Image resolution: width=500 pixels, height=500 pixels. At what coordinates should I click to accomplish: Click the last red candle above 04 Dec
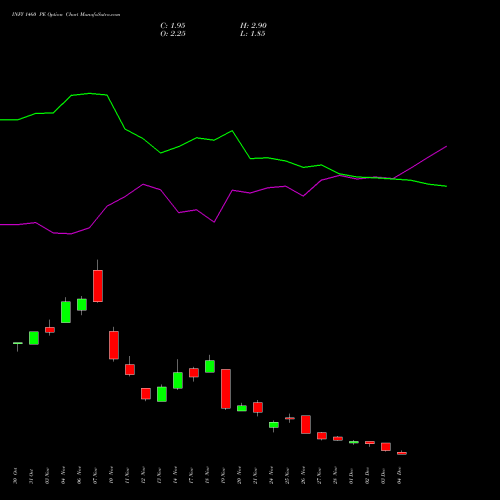point(402,453)
